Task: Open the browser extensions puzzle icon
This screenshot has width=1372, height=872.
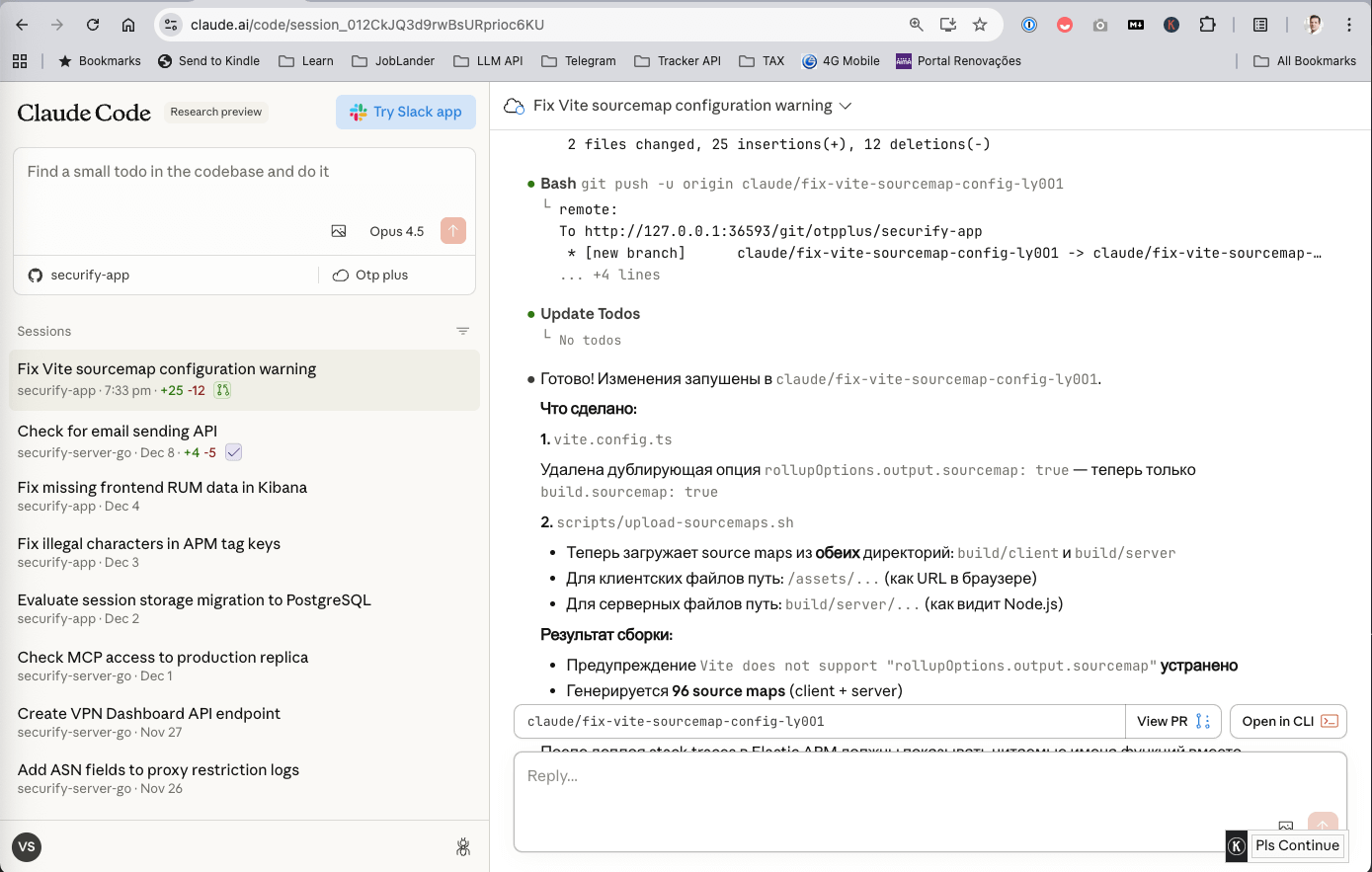Action: 1207,25
